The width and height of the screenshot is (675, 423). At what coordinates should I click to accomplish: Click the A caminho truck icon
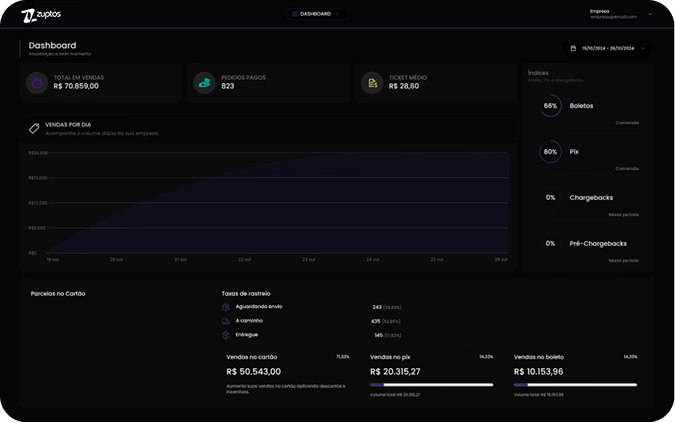226,321
